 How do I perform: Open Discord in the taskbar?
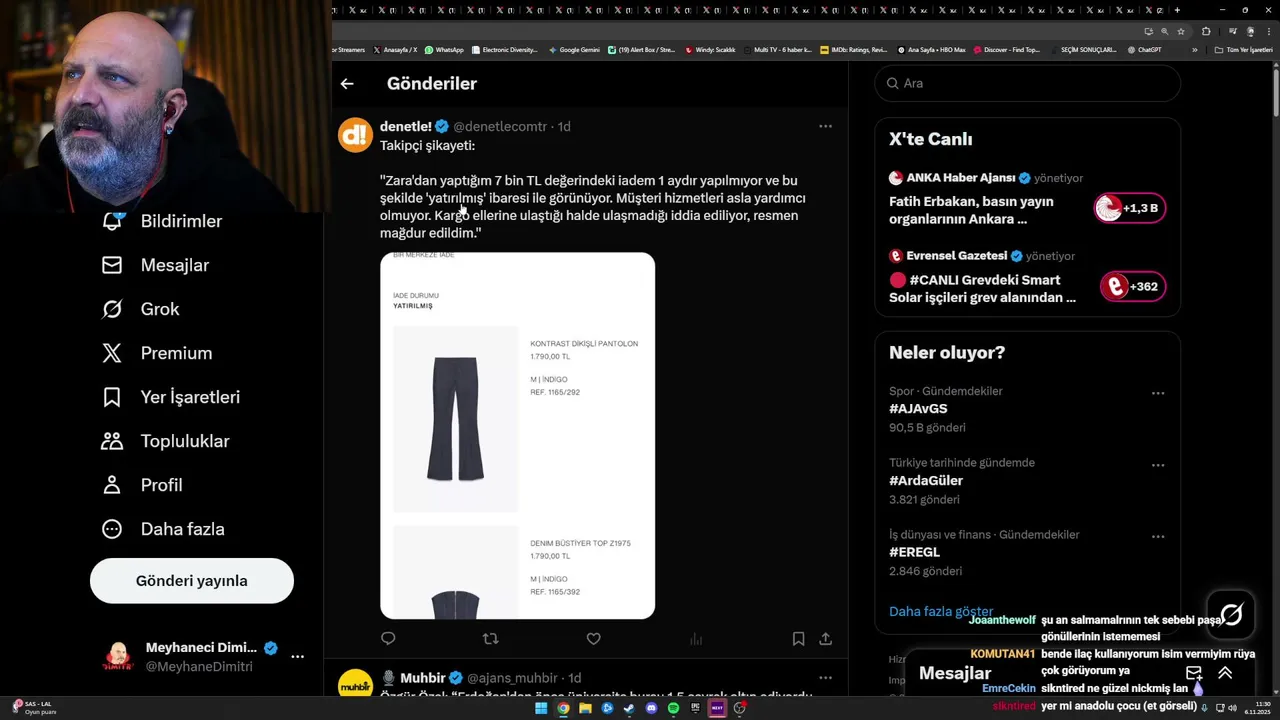651,708
